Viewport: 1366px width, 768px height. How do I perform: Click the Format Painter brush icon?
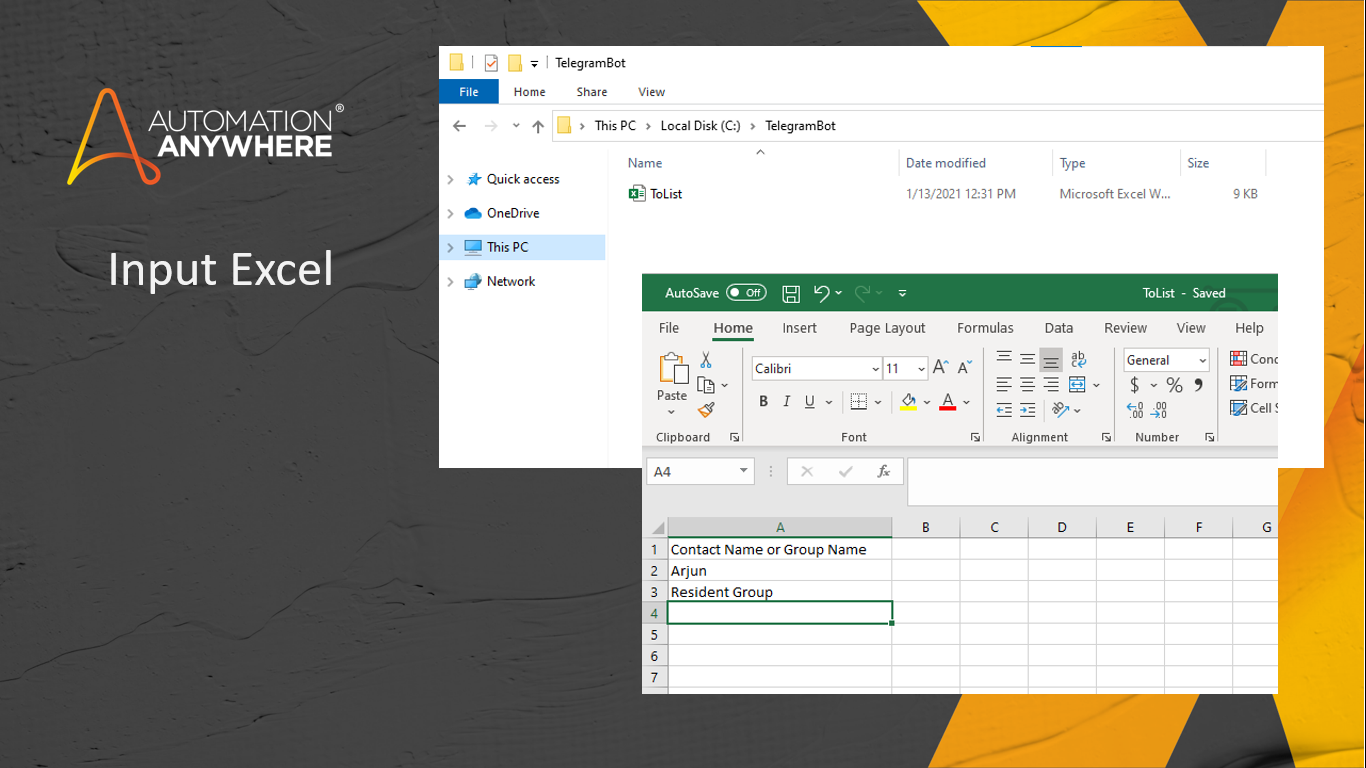pos(706,410)
